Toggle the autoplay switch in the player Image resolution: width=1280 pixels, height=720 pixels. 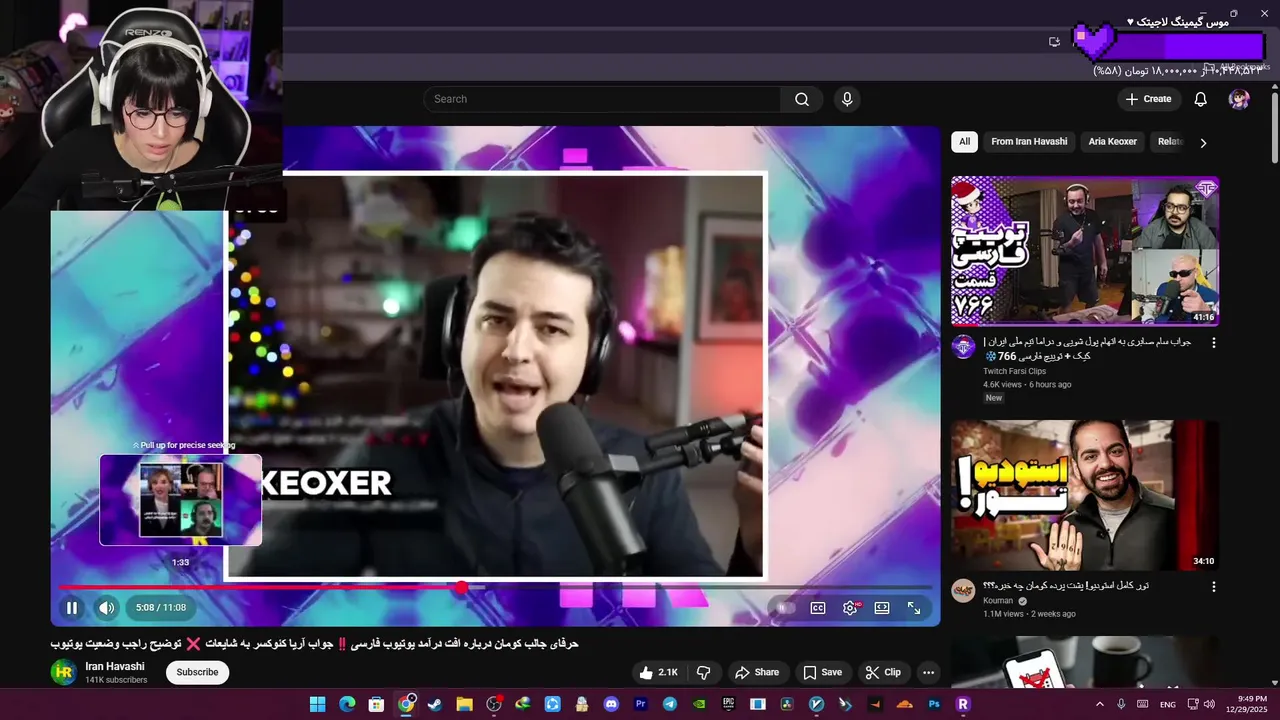(x=786, y=608)
